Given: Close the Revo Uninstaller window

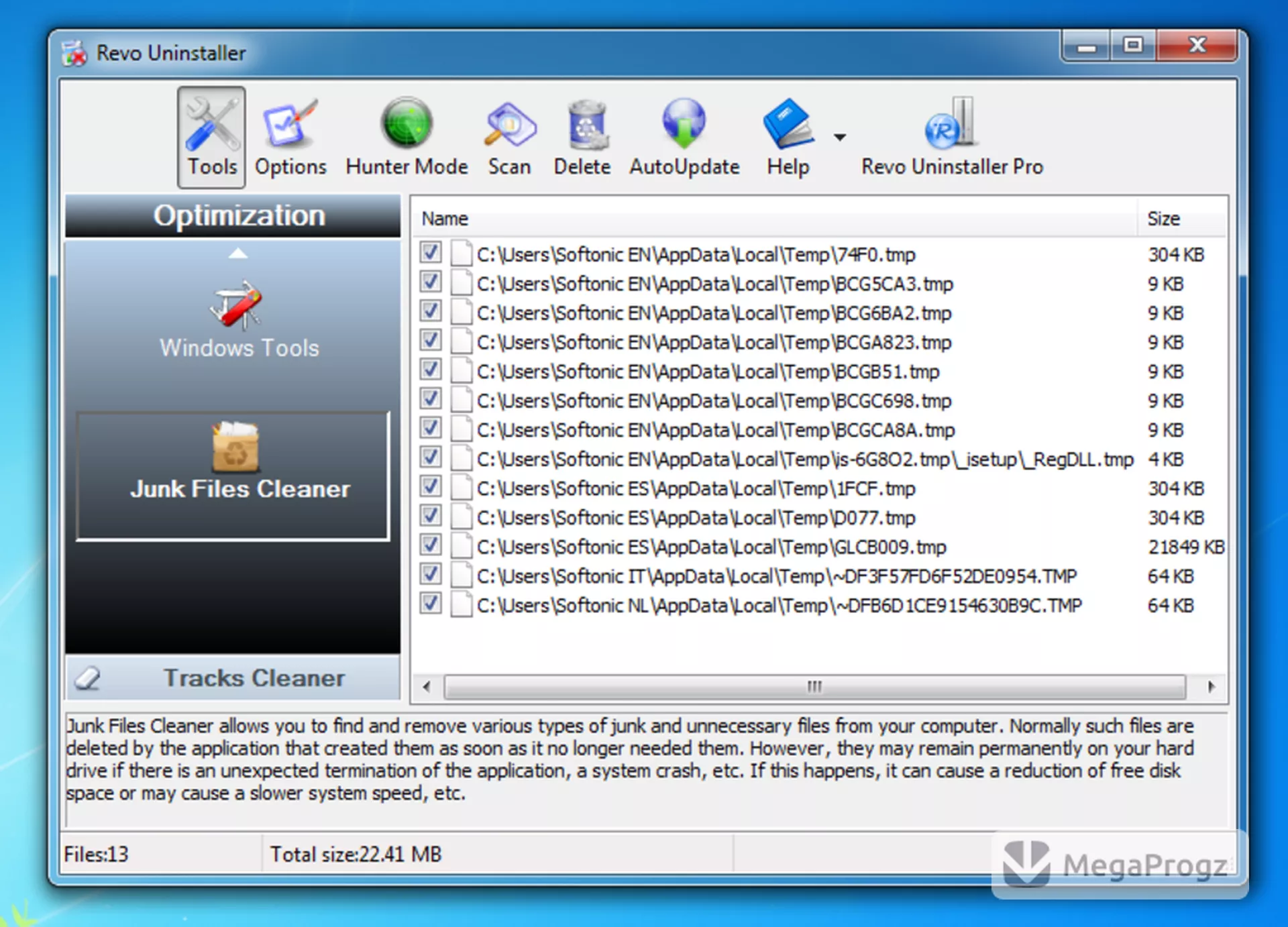Looking at the screenshot, I should pos(1197,46).
